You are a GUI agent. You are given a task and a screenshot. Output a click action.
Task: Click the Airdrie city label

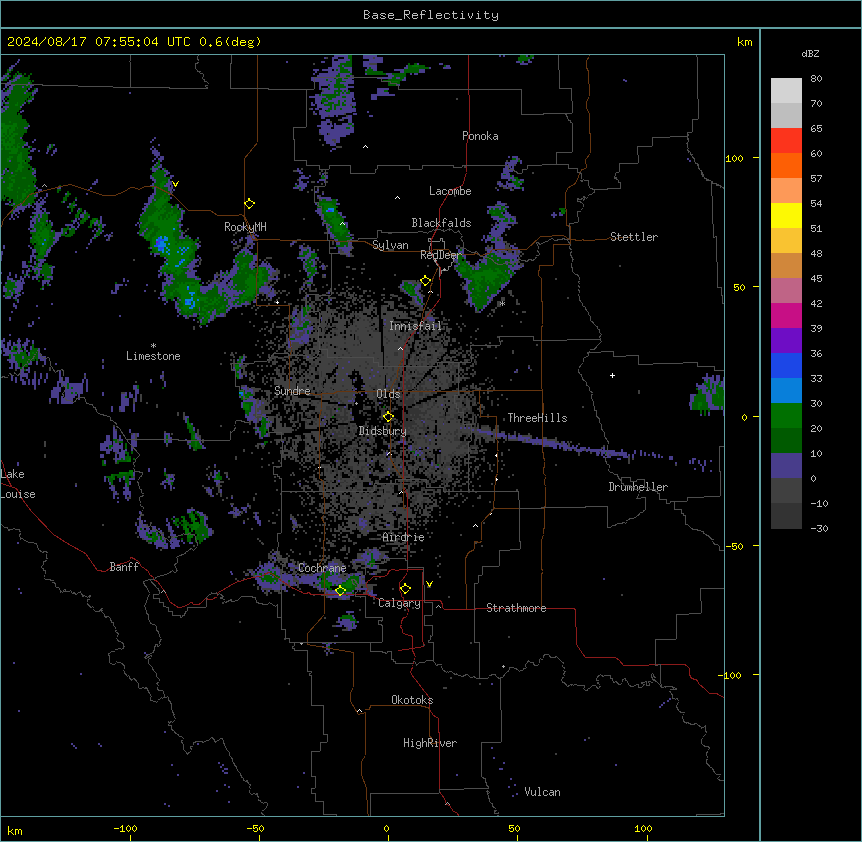point(403,537)
